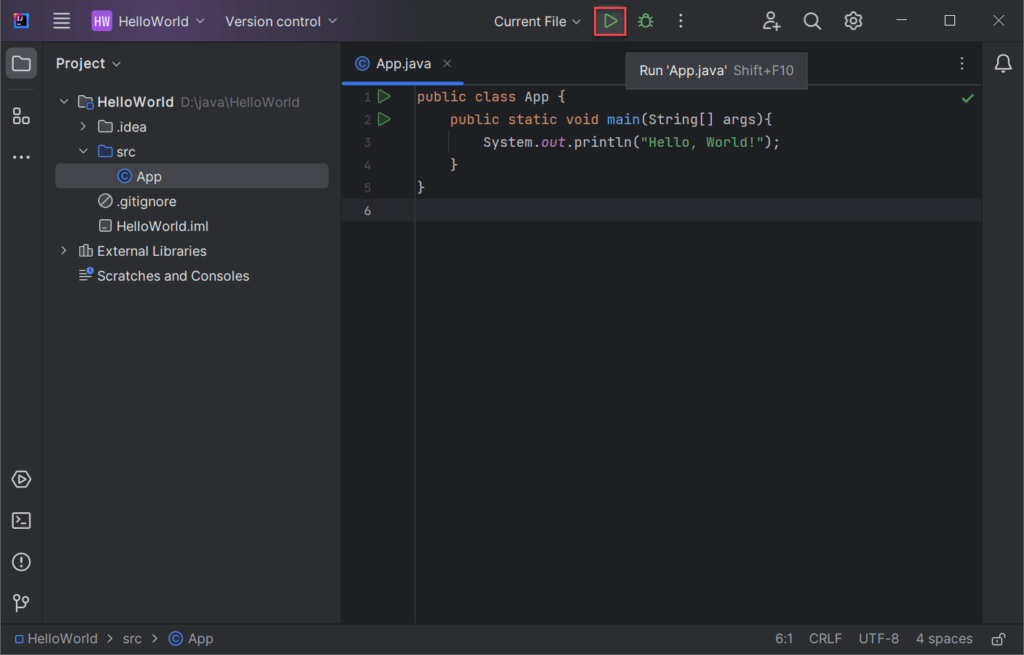Click UTF-8 encoding in the status bar
The width and height of the screenshot is (1024, 655).
(x=878, y=638)
